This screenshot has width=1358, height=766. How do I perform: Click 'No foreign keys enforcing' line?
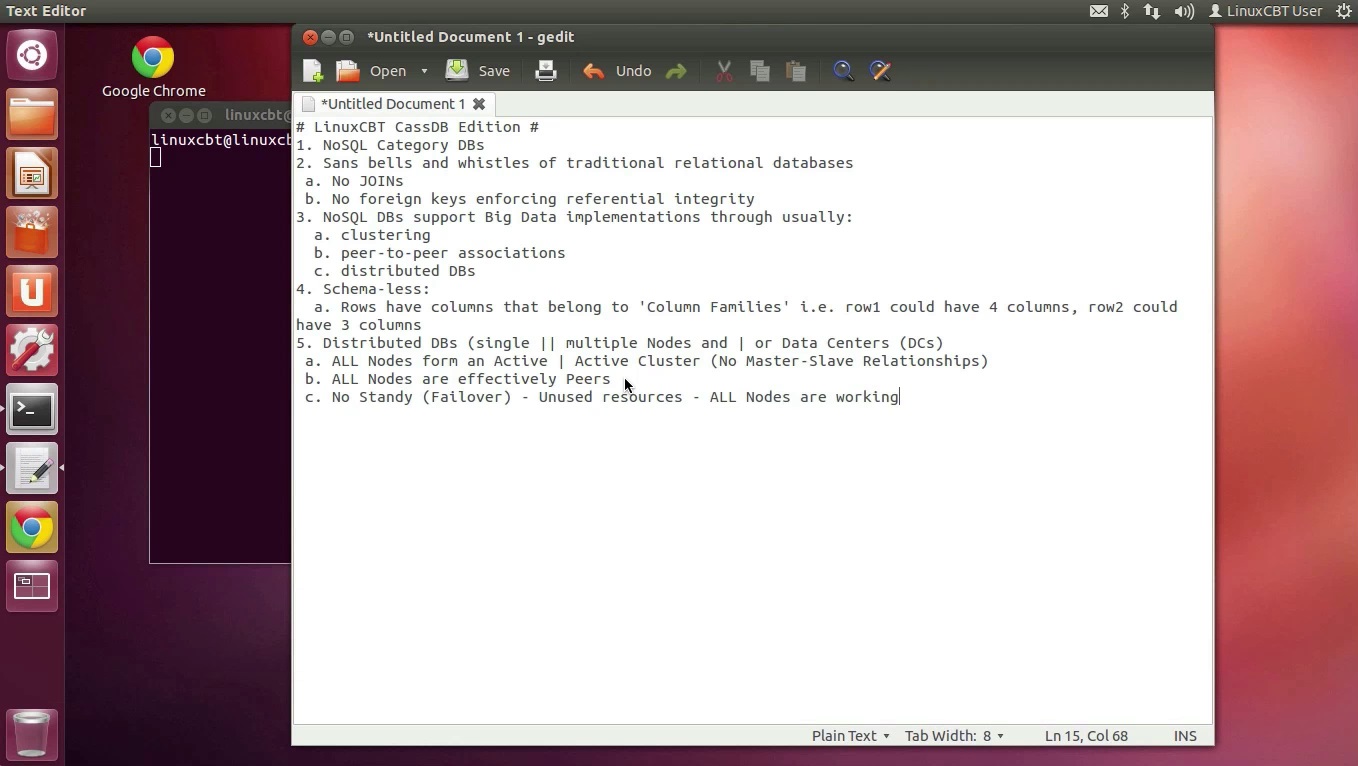pos(530,199)
